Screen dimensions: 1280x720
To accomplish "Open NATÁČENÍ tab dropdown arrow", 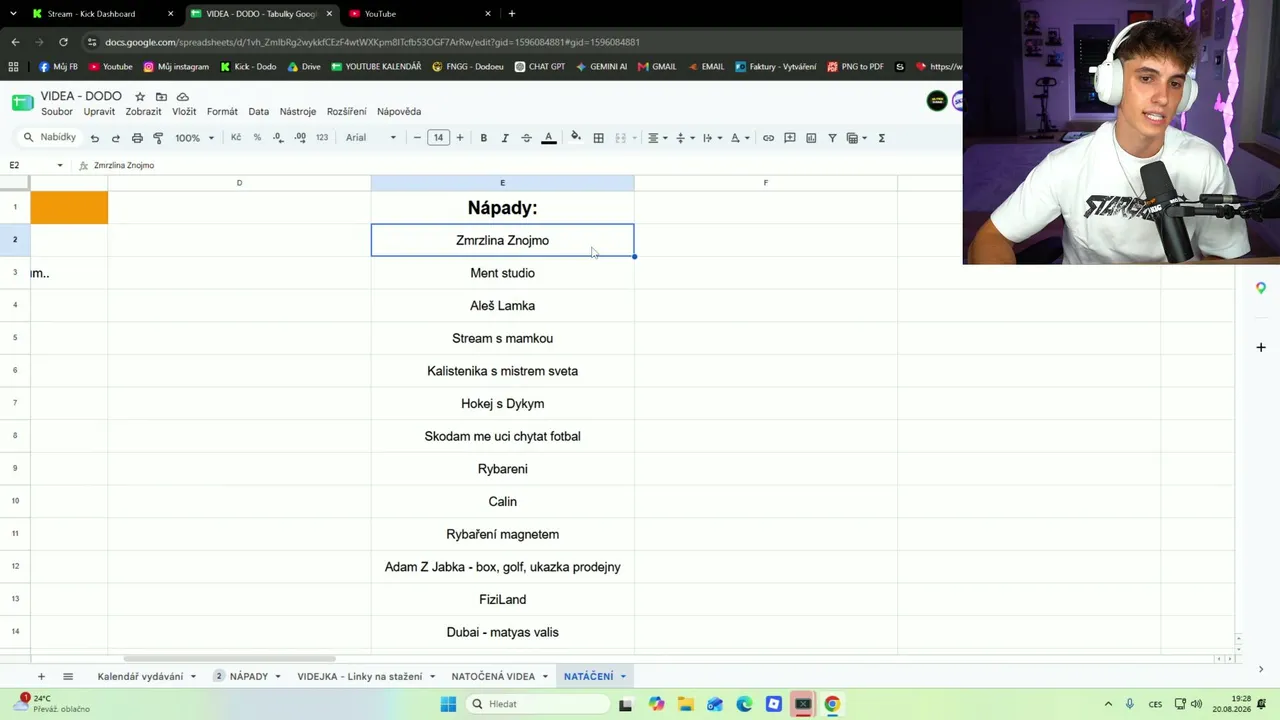I will (623, 677).
